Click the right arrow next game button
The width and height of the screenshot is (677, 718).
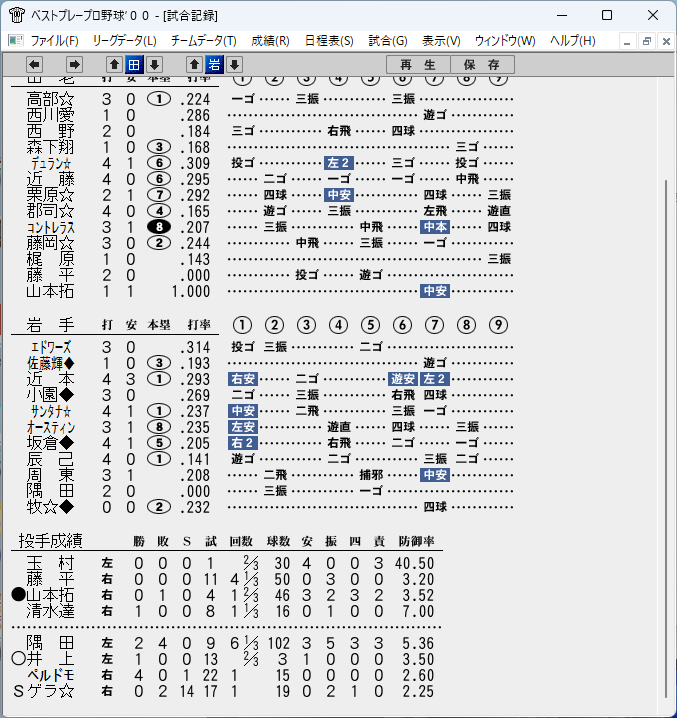74,65
